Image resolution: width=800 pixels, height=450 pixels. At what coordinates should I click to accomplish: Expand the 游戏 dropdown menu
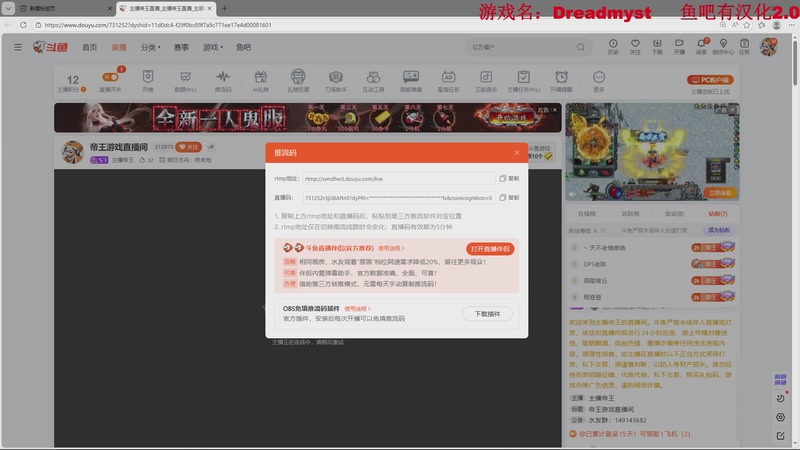tap(213, 47)
